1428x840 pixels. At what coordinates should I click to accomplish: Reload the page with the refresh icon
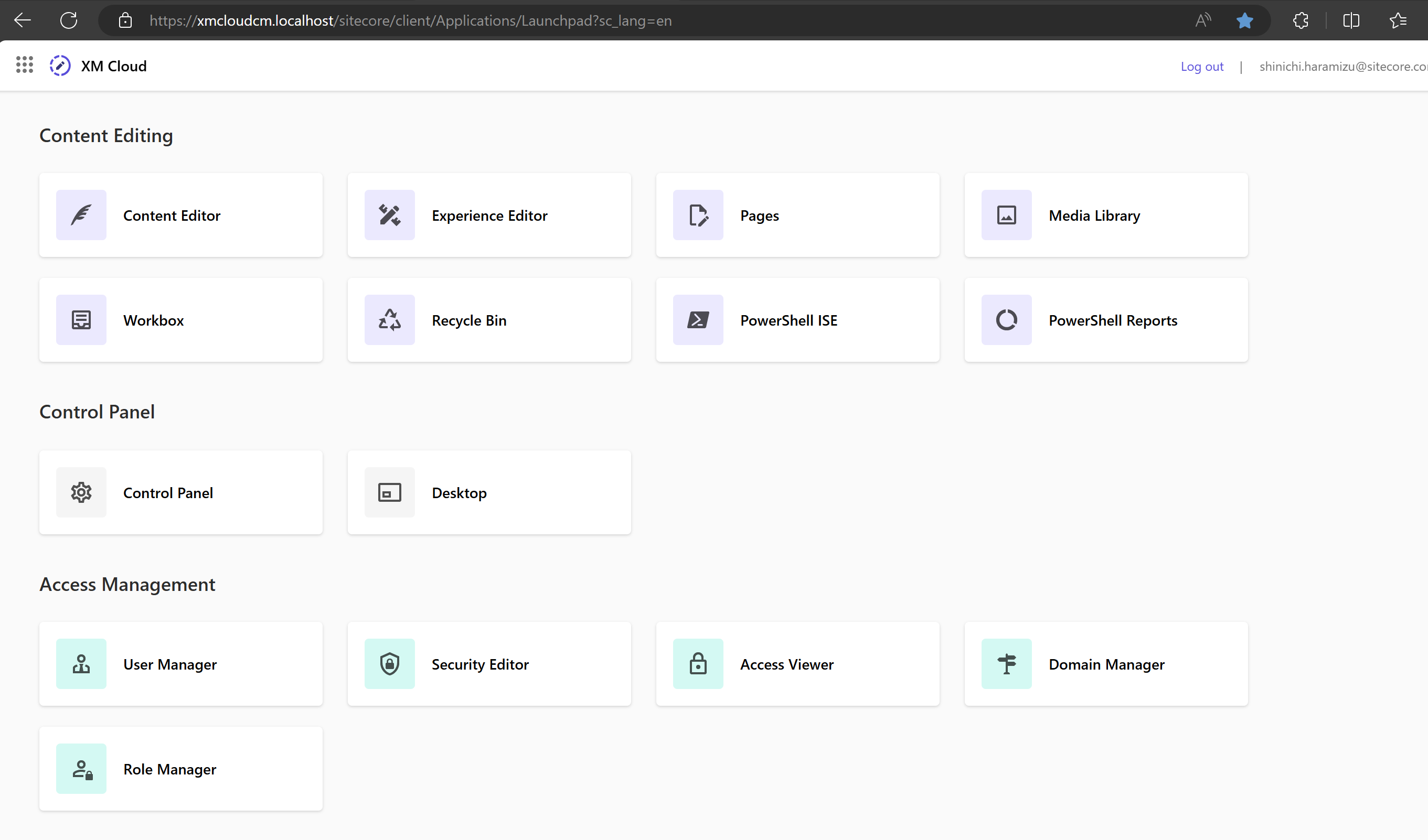[69, 21]
